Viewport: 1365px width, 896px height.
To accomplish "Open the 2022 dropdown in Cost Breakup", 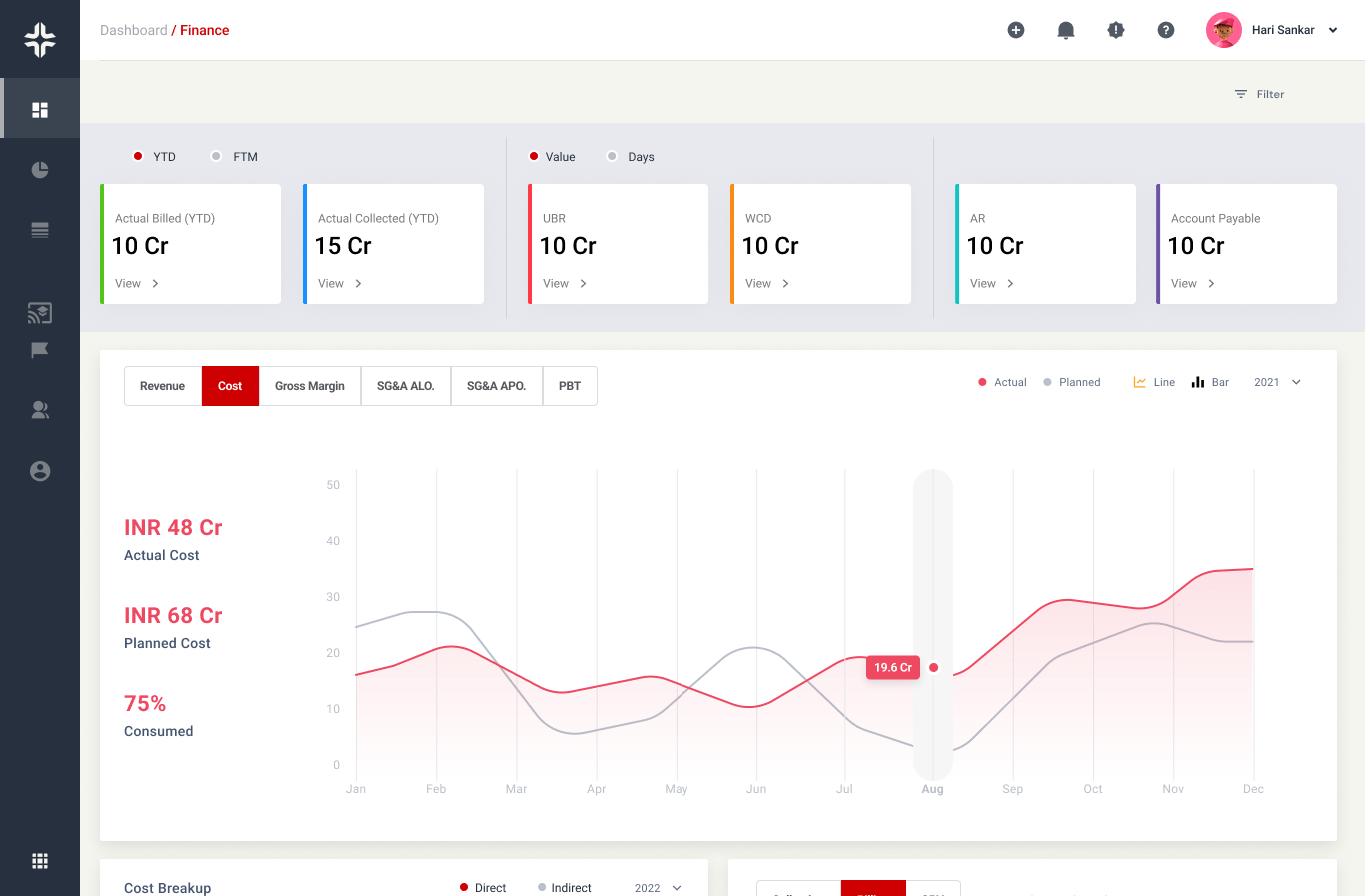I will coord(658,888).
